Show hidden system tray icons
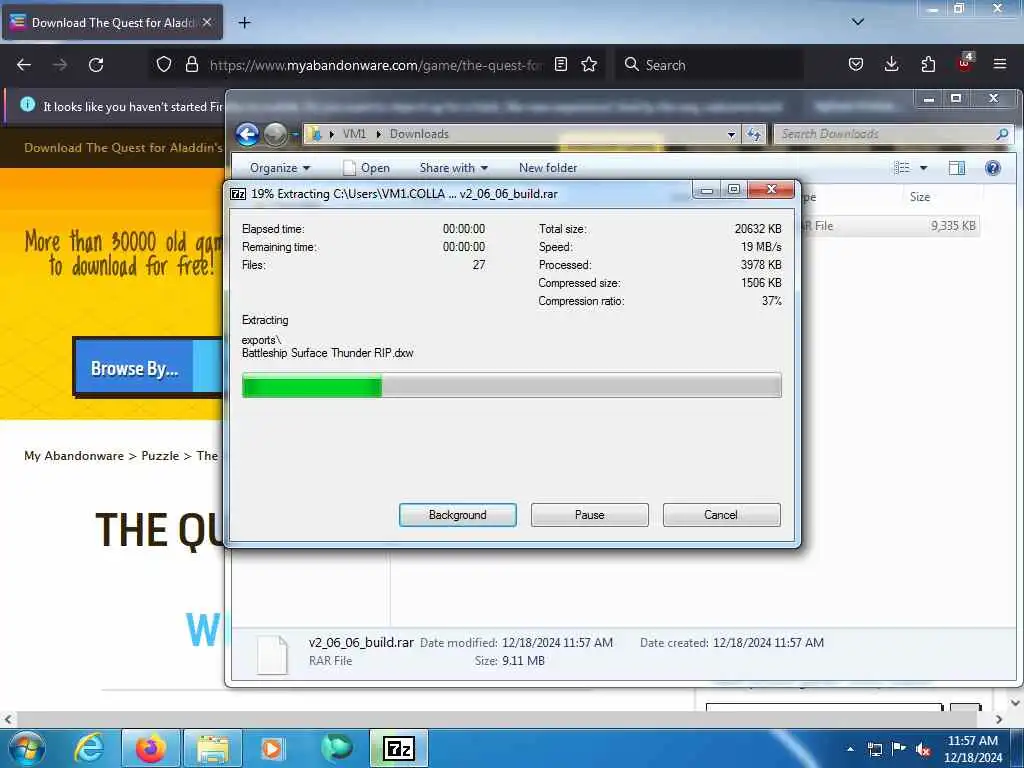The height and width of the screenshot is (768, 1024). pos(850,749)
